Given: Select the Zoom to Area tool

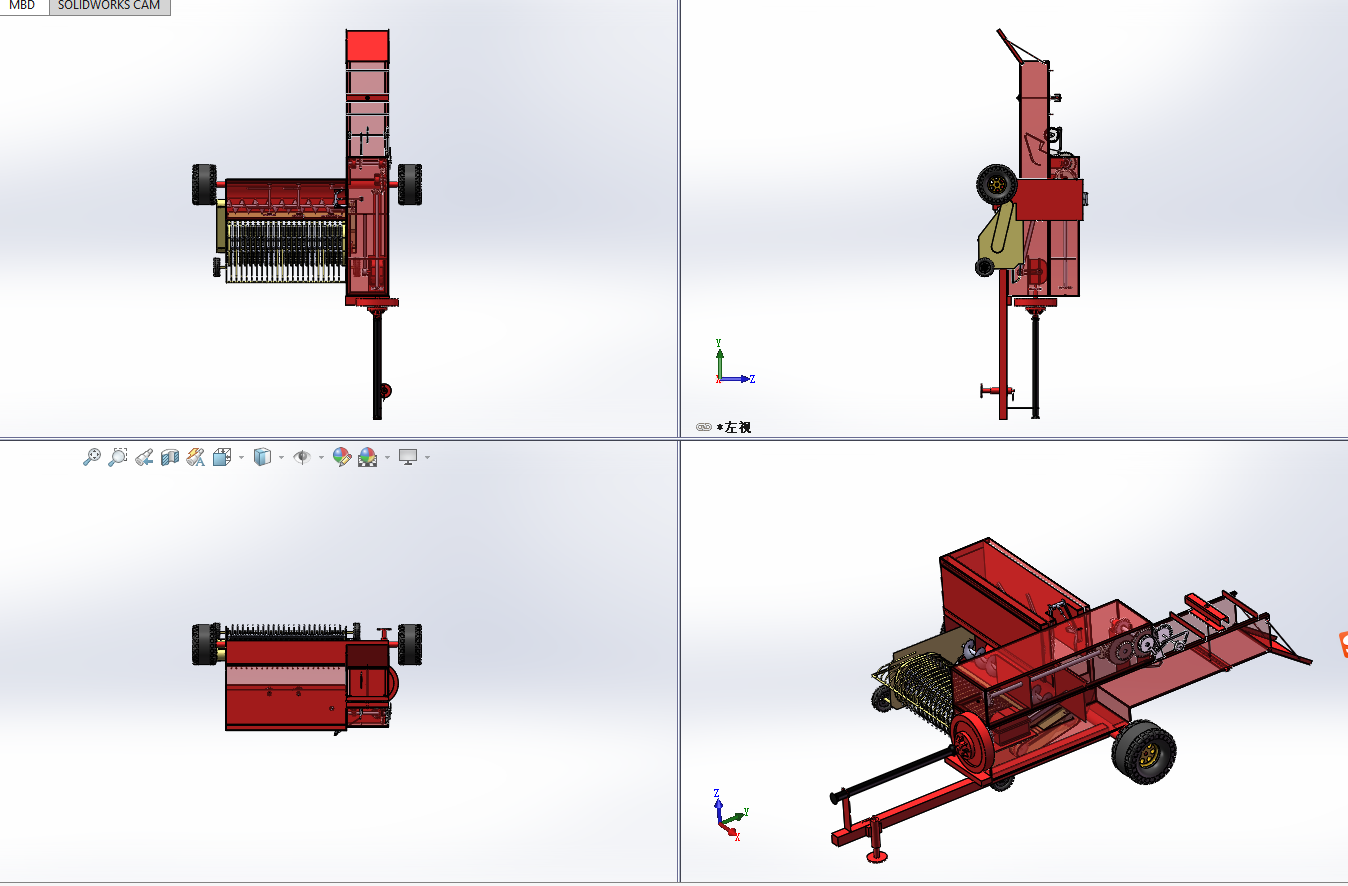Looking at the screenshot, I should coord(117,457).
